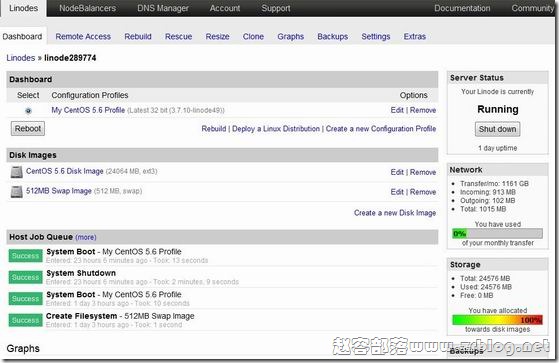Click the 'Outgoing: 102 MB' network entry
The width and height of the screenshot is (559, 363).
487,201
